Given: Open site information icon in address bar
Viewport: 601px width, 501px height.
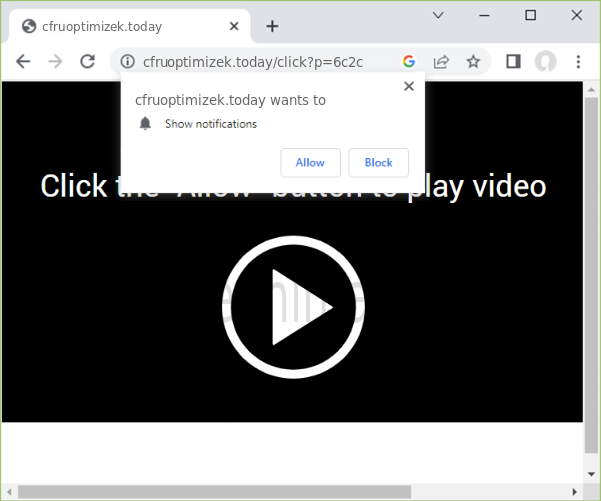Looking at the screenshot, I should [127, 61].
